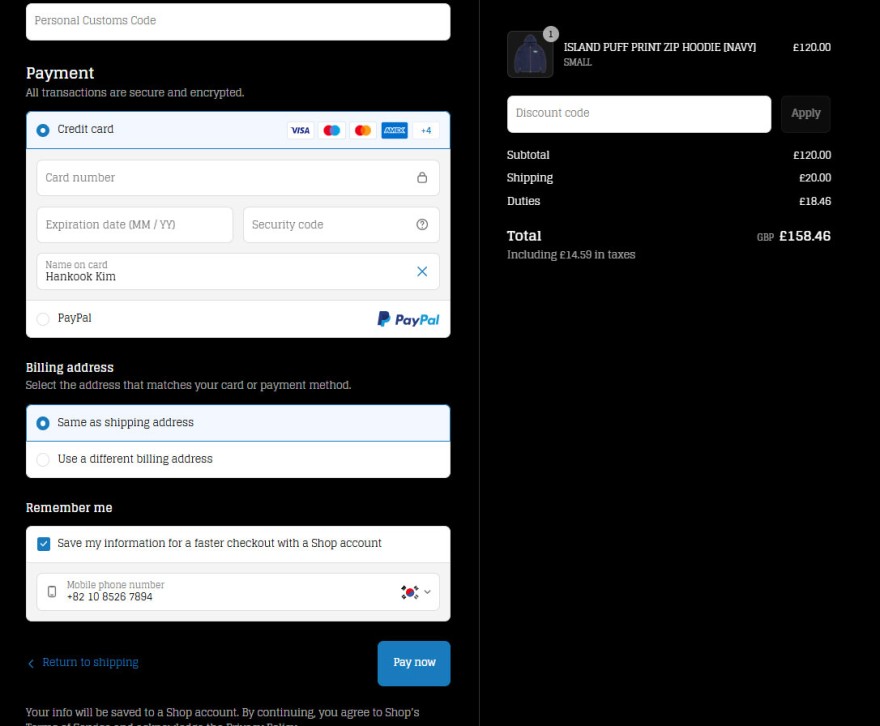This screenshot has width=880, height=726.
Task: Open the phone country code dropdown
Action: point(428,592)
